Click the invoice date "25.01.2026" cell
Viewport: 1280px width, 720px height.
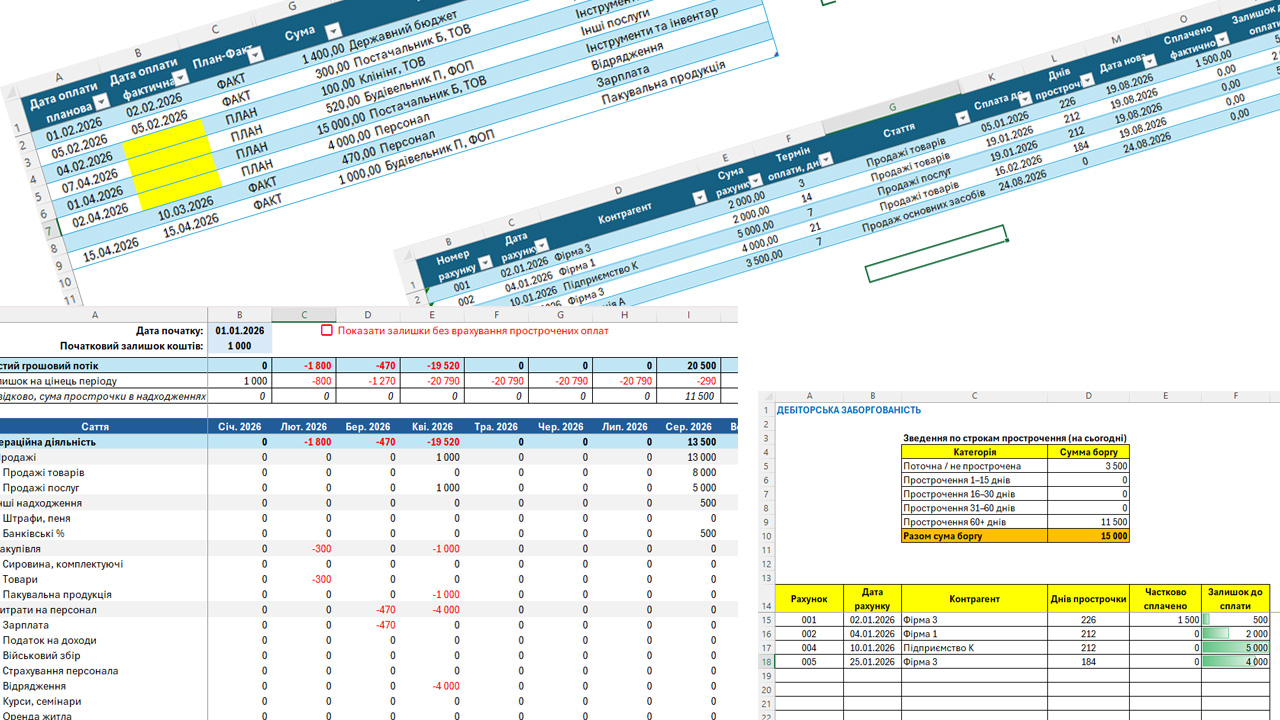[872, 662]
